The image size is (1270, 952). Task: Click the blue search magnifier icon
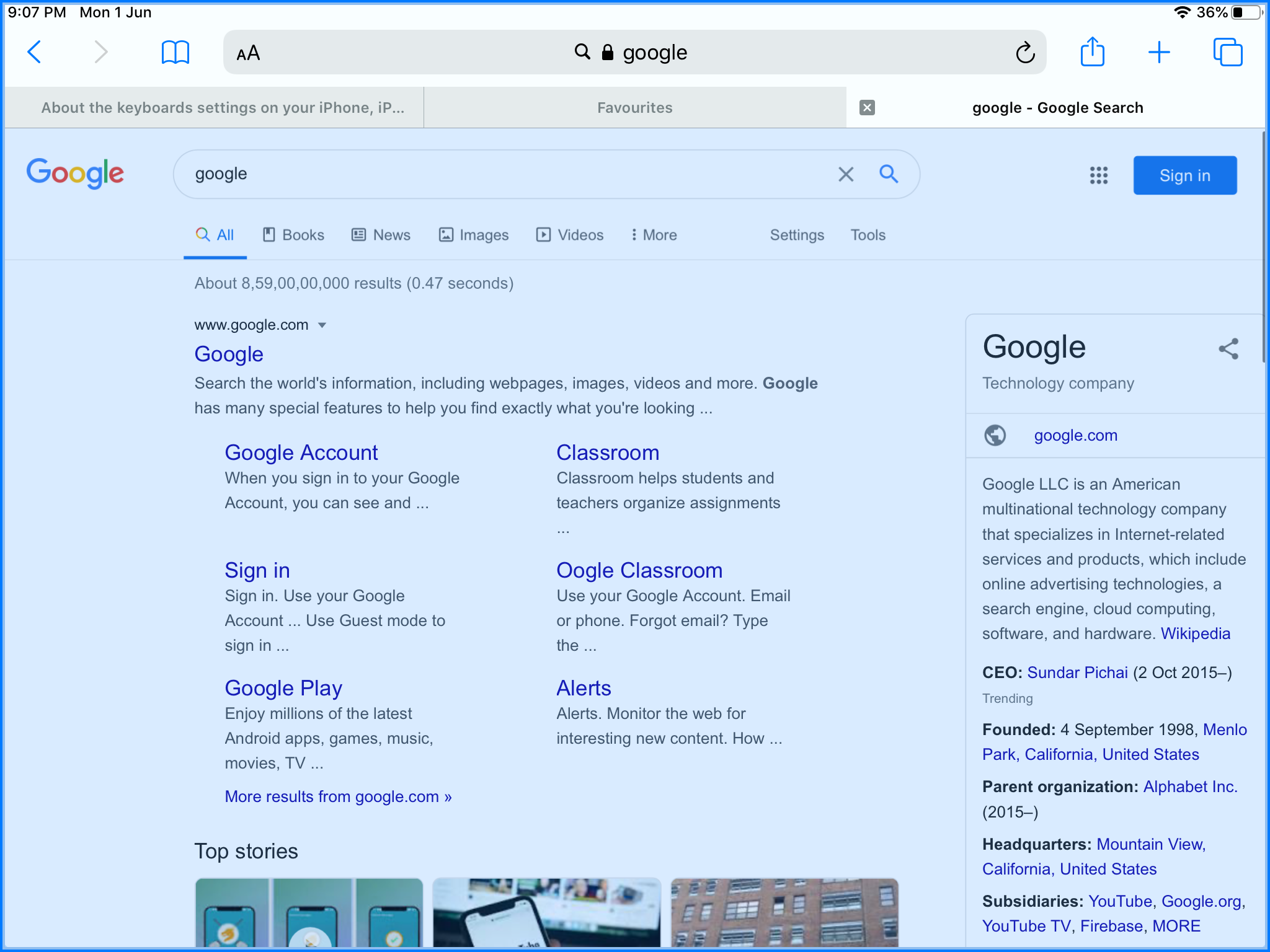(x=889, y=174)
